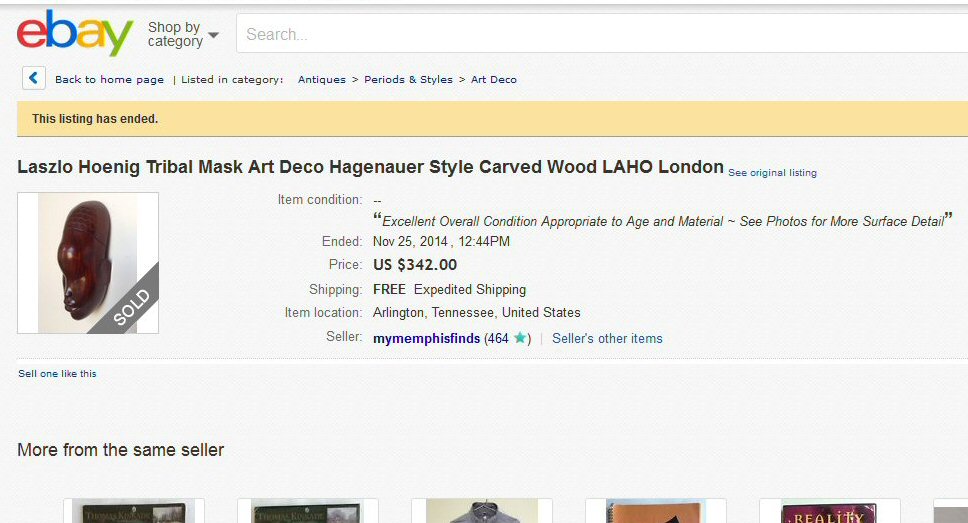The image size is (968, 523).
Task: Open the gray jacket item thumbnail
Action: pyautogui.click(x=482, y=511)
